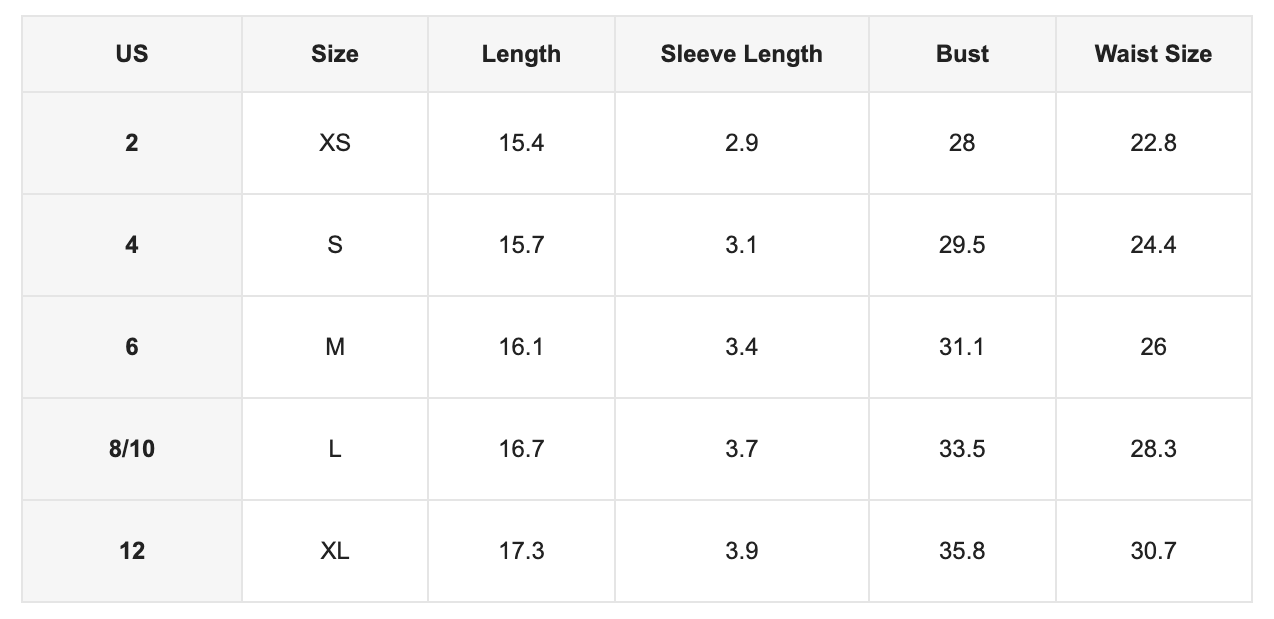
Task: Click the Bust column header
Action: click(x=962, y=54)
